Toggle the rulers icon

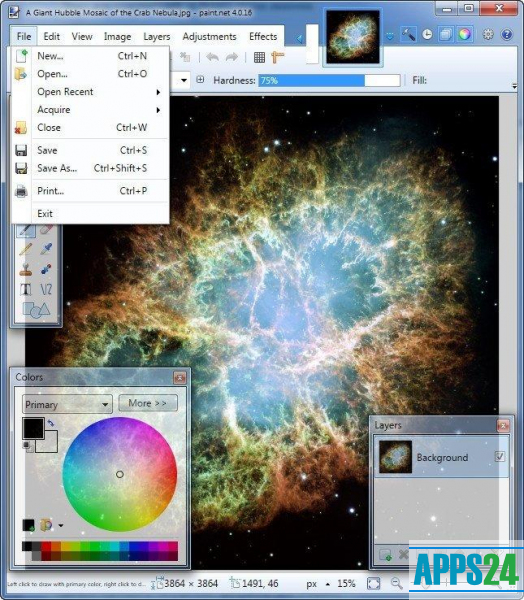[278, 57]
